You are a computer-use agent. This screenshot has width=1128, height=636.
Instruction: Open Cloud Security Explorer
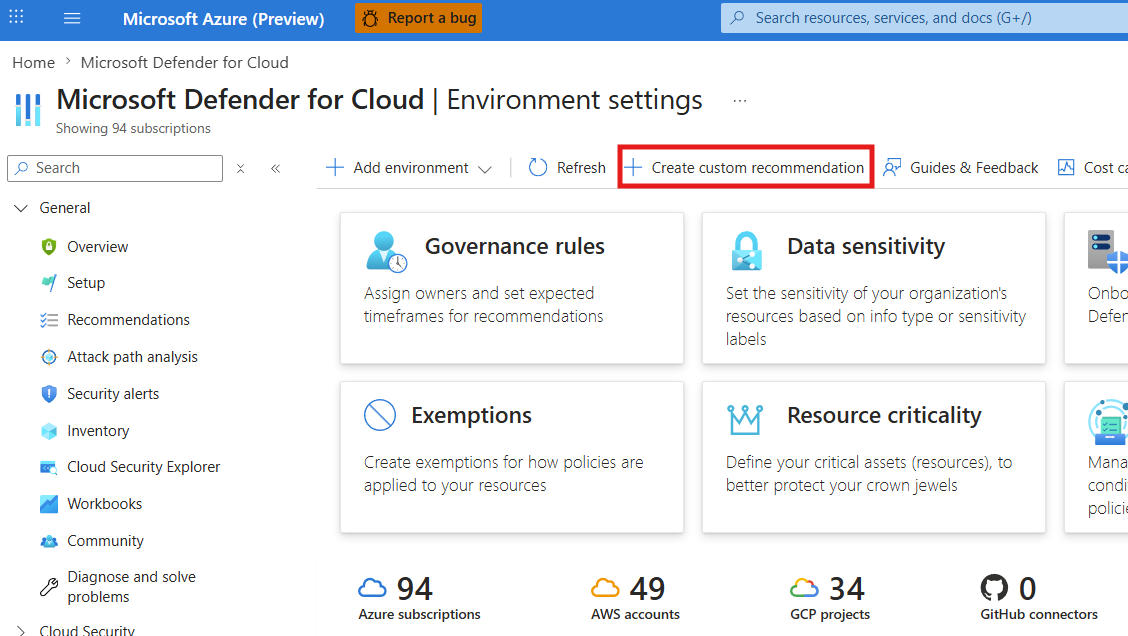point(143,467)
